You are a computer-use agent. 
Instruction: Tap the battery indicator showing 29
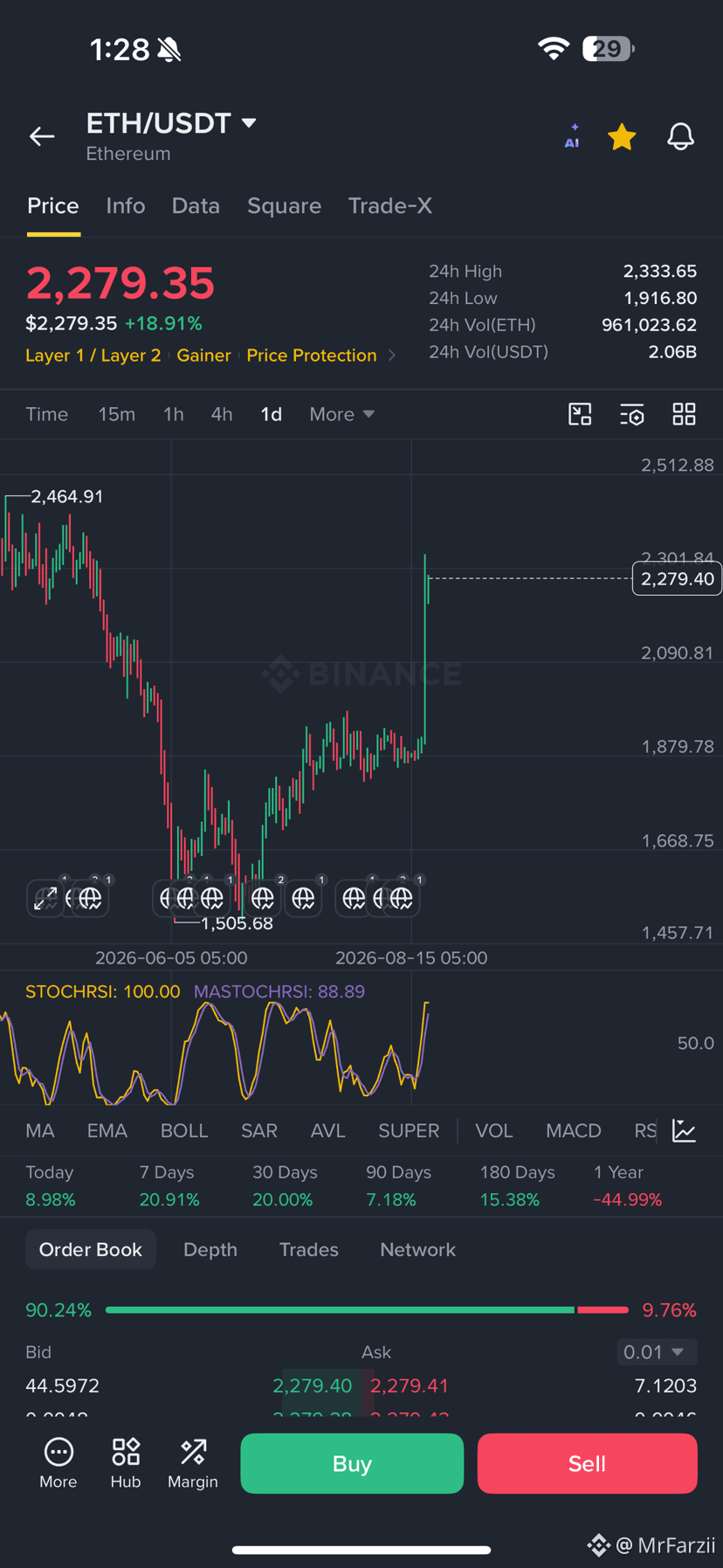609,49
